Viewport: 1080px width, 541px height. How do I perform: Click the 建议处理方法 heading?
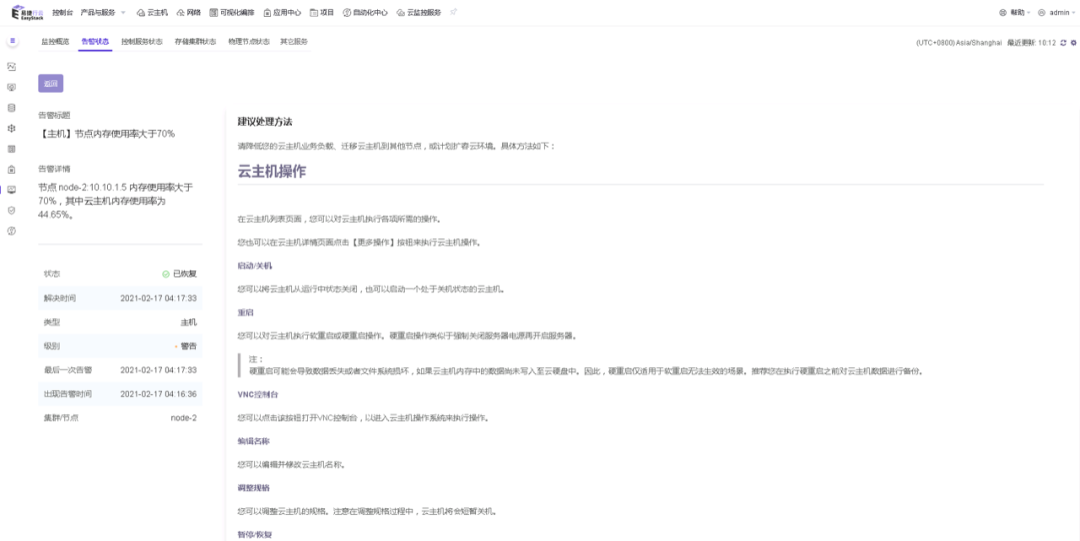coord(265,122)
